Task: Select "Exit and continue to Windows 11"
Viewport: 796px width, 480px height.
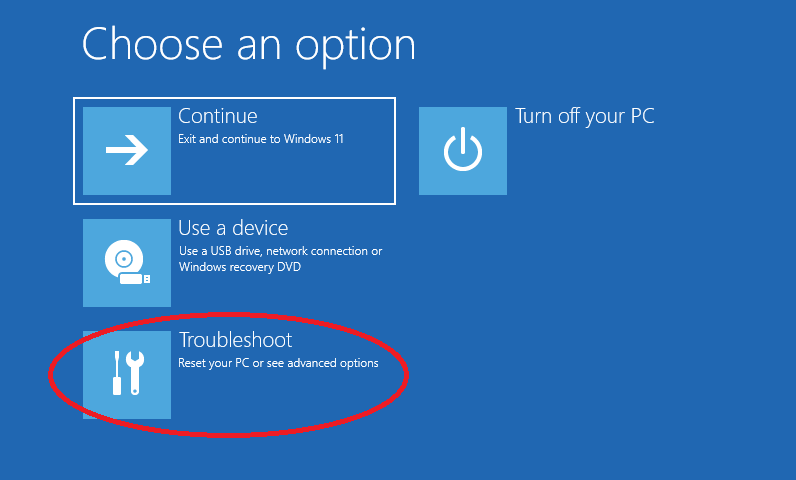Action: tap(260, 139)
